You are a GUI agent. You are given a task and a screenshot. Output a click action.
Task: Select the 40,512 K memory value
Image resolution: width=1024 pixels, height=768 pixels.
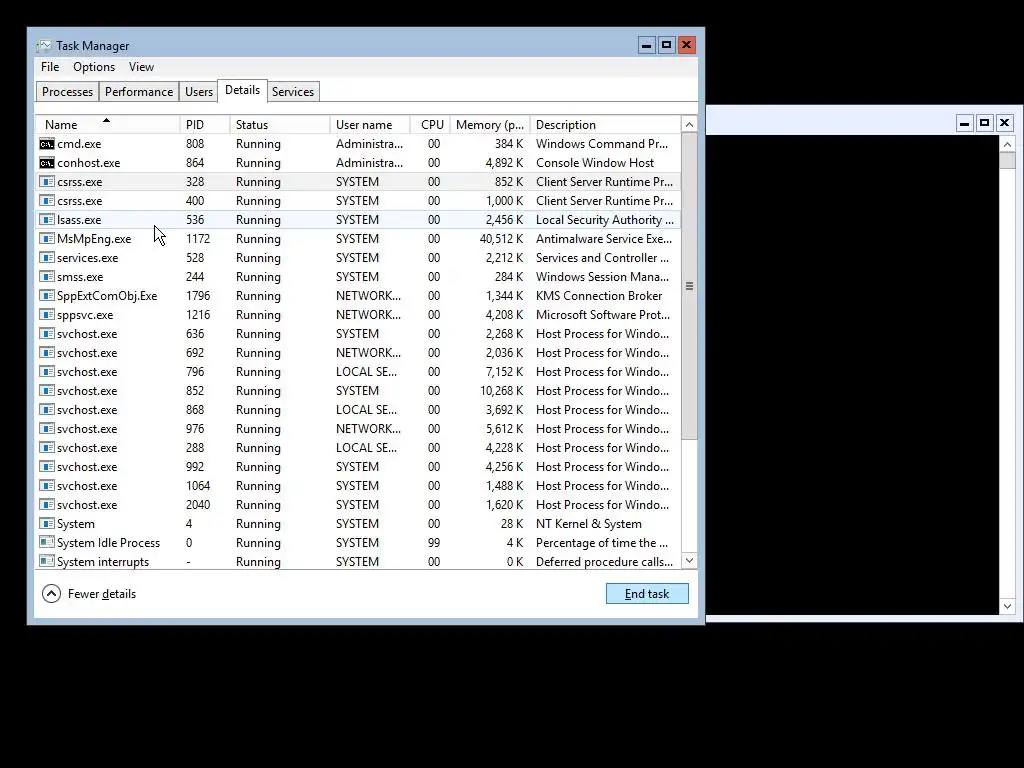(501, 238)
